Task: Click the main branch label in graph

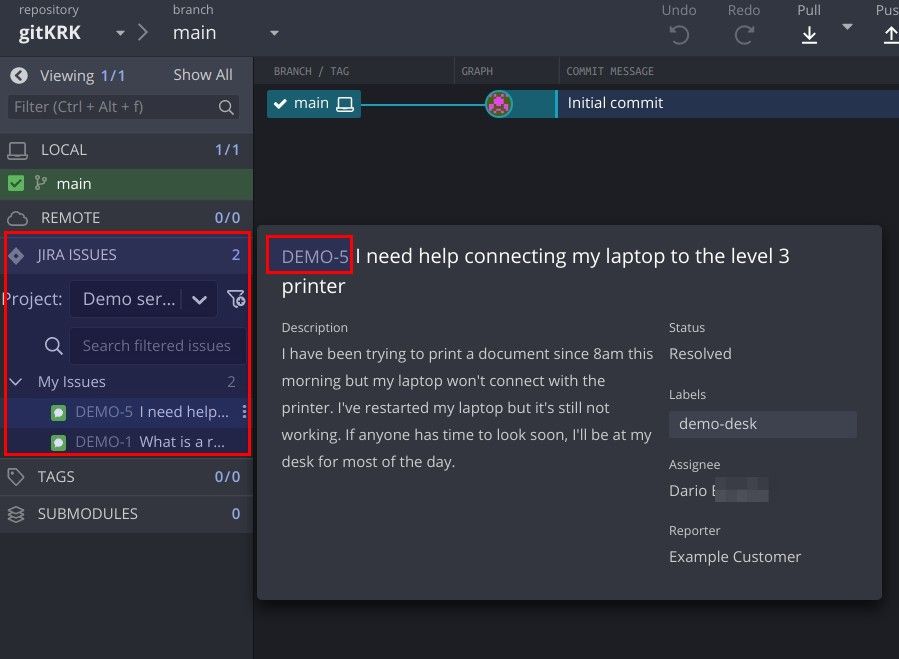Action: tap(314, 104)
